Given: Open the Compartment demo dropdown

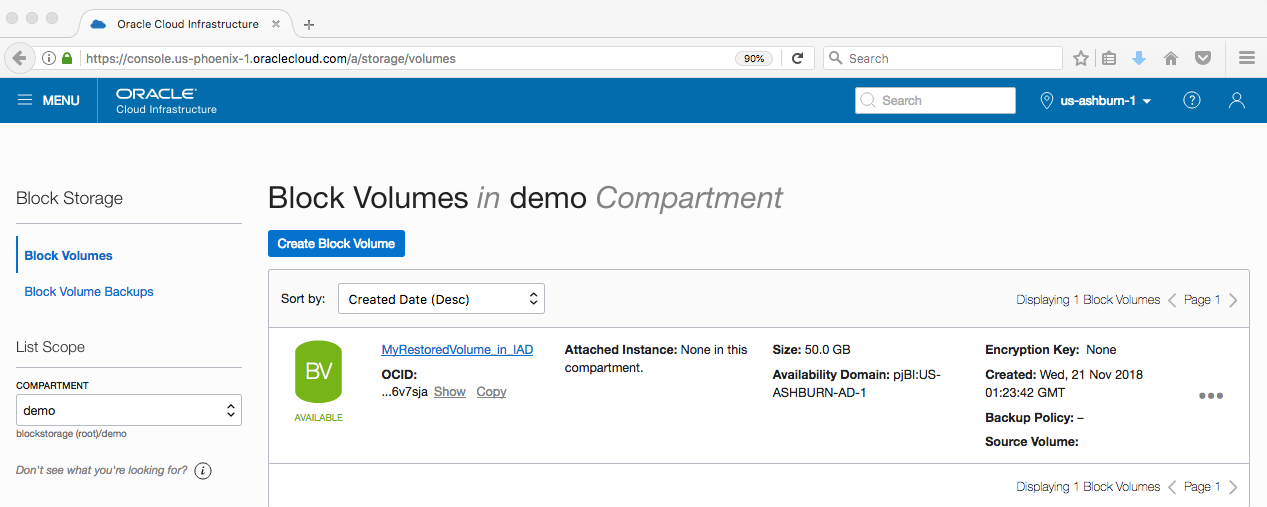Looking at the screenshot, I should click(129, 410).
